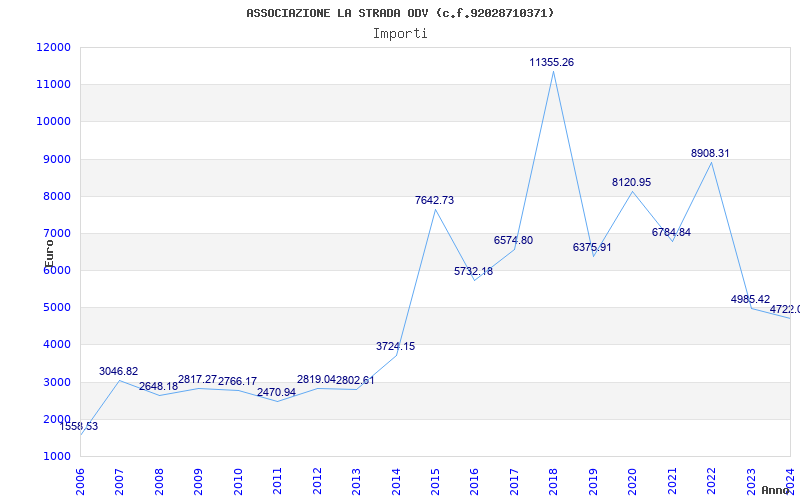
Task: Click the 1000 y-axis tick label
Action: (x=56, y=456)
